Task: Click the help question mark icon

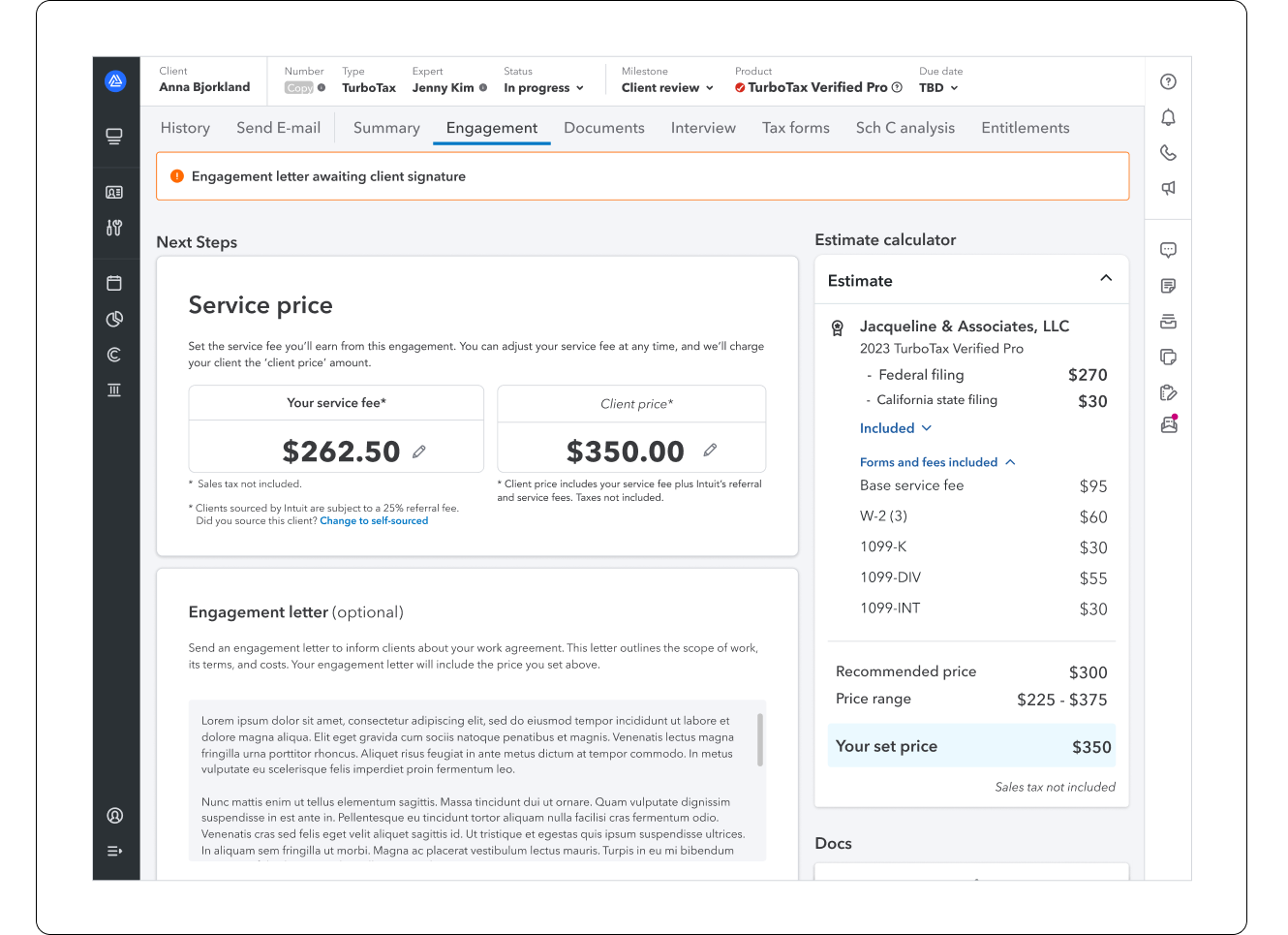Action: click(x=1168, y=81)
